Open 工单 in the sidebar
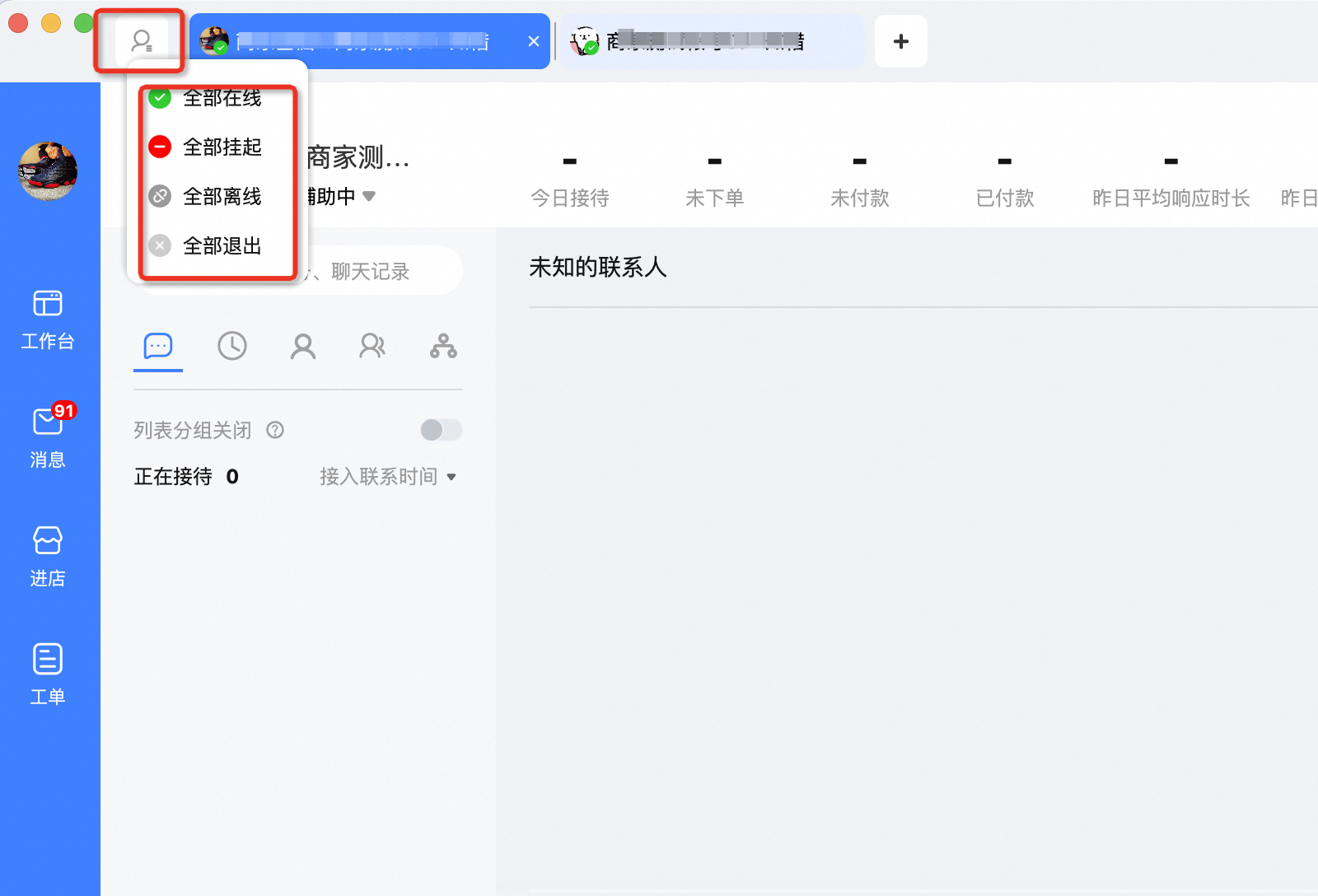The image size is (1318, 896). 48,675
